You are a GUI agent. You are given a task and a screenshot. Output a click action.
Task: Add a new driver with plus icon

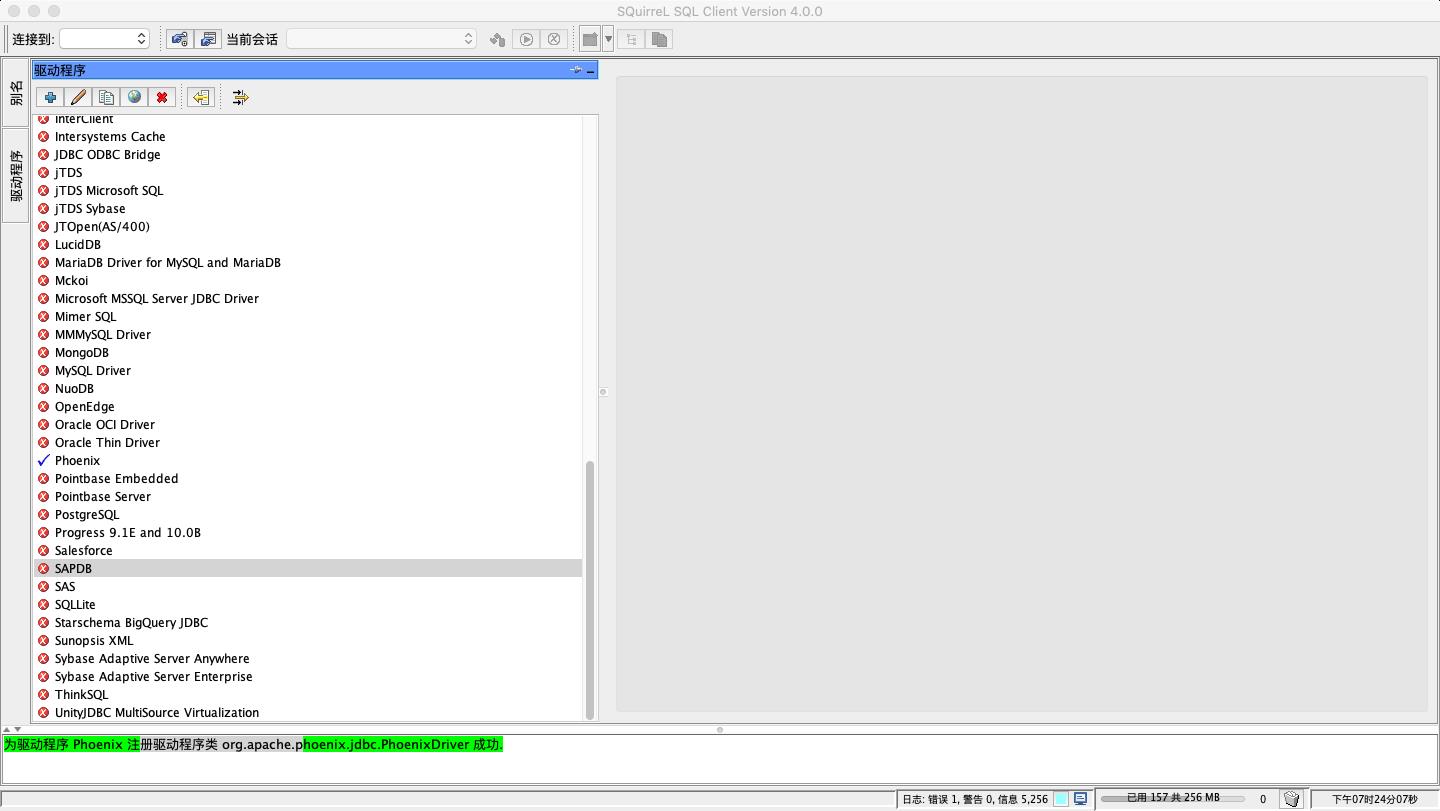point(50,97)
